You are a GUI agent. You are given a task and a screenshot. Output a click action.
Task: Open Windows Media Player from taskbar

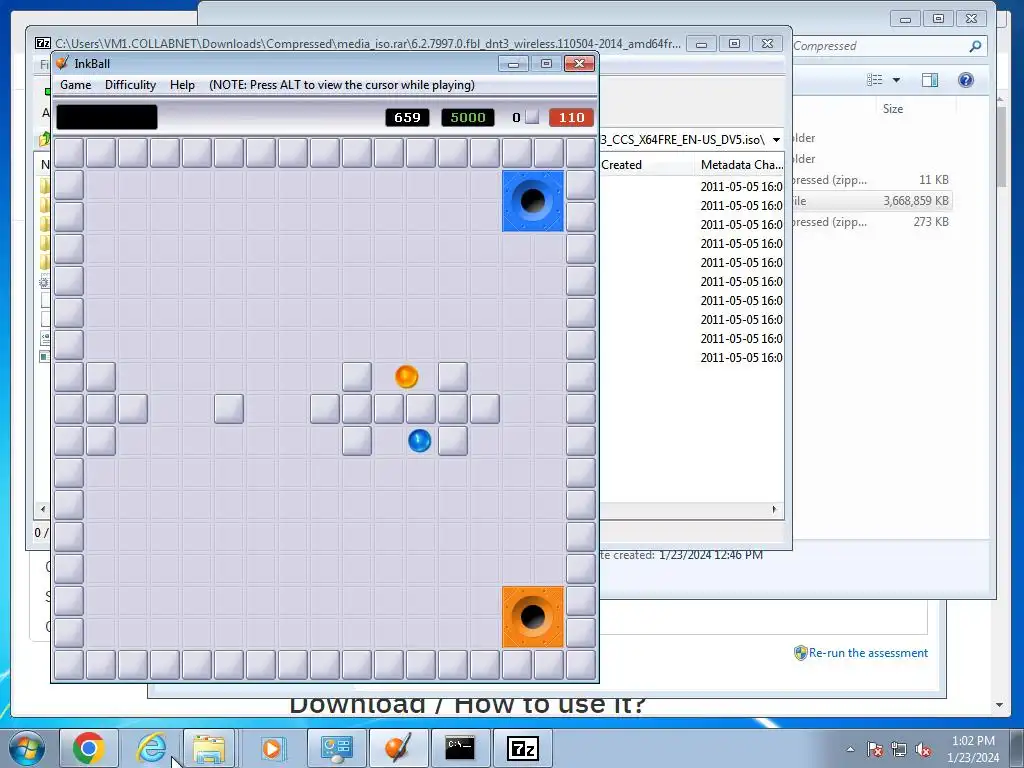click(272, 748)
